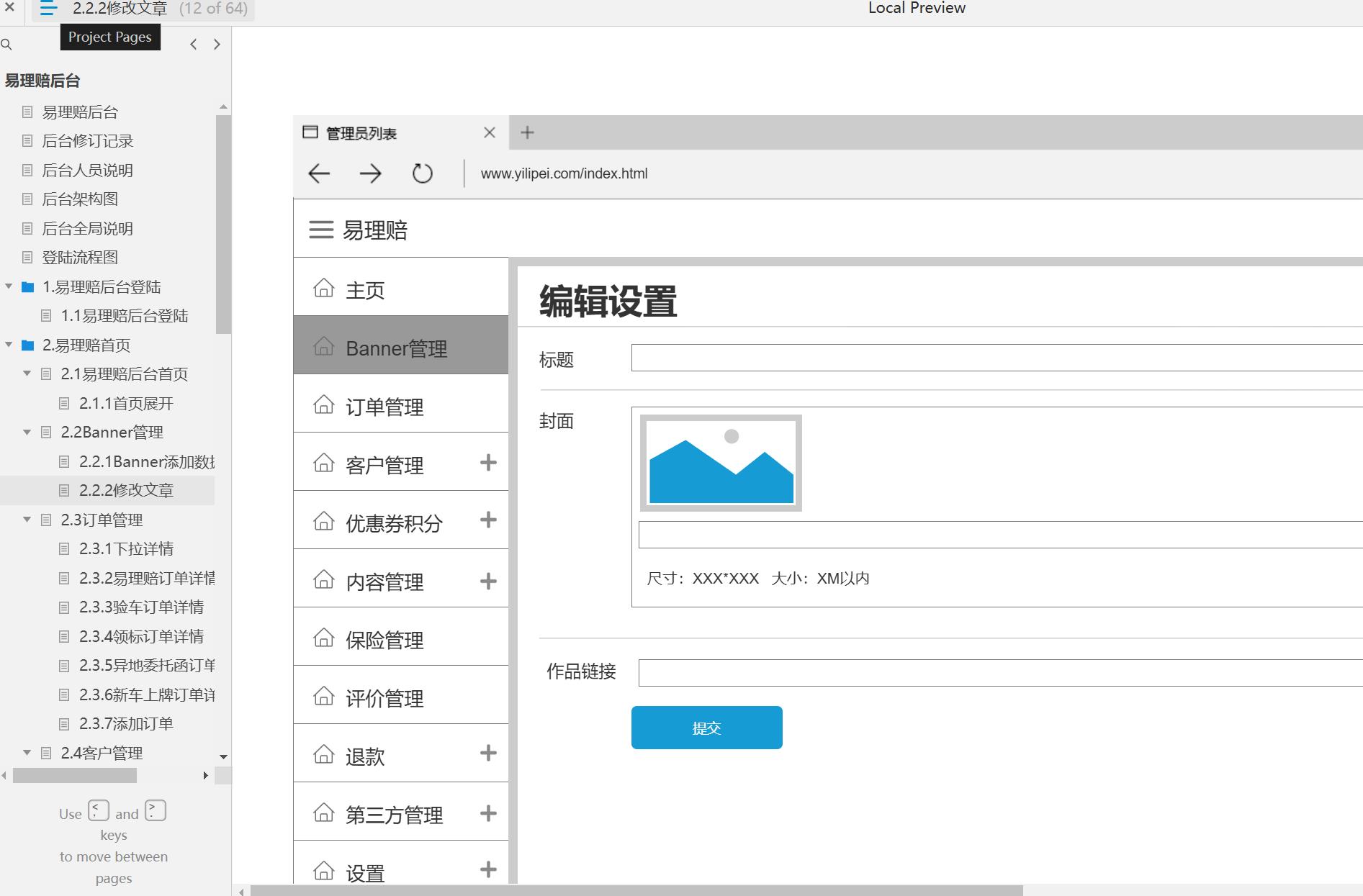Screen dimensions: 1363x896
Task: Click sidebar scroll down arrow
Action: point(223,756)
